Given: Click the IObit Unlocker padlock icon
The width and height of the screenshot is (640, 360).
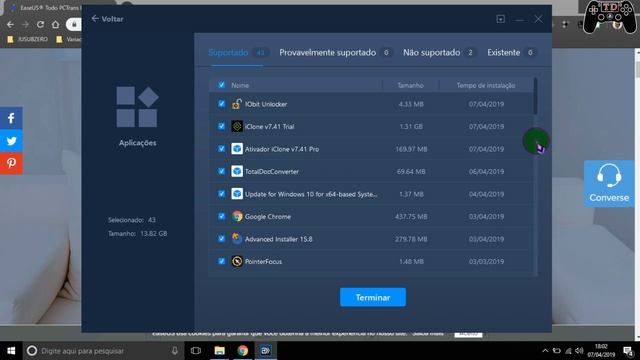Looking at the screenshot, I should (237, 104).
